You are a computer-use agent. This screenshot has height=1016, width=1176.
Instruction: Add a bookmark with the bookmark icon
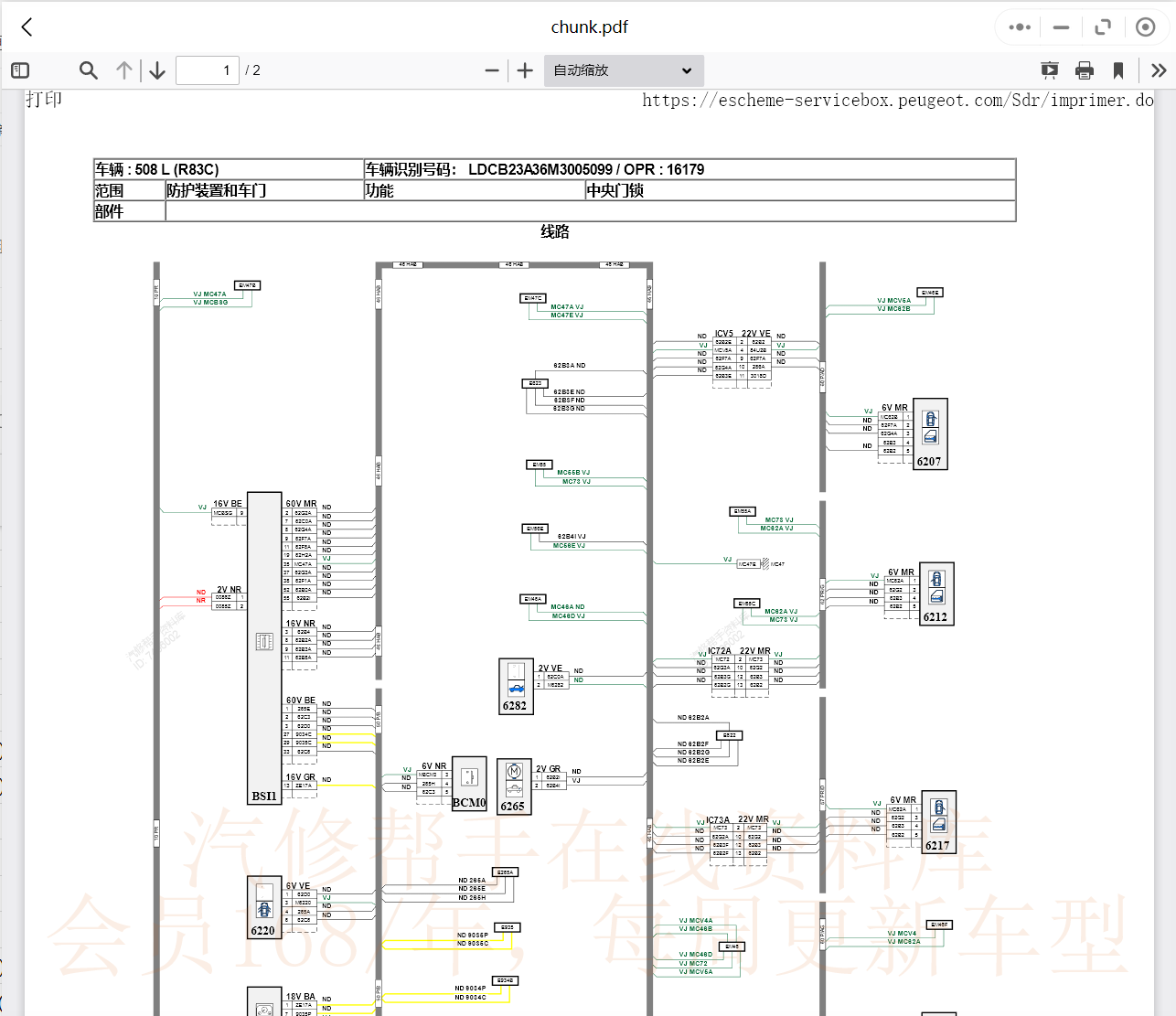(x=1118, y=70)
